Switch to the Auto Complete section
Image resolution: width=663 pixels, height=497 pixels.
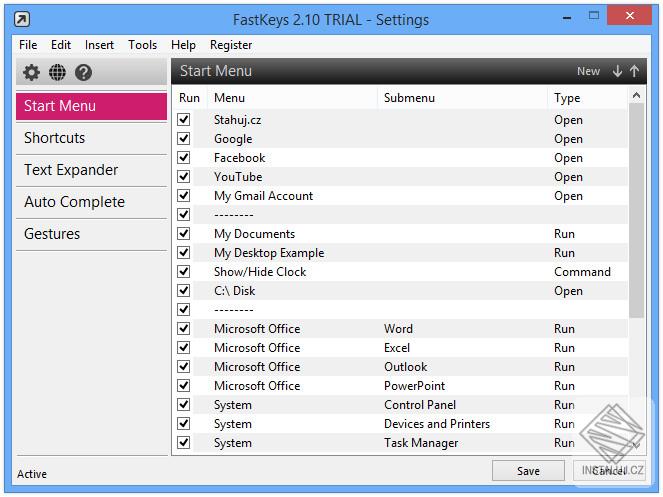point(91,202)
